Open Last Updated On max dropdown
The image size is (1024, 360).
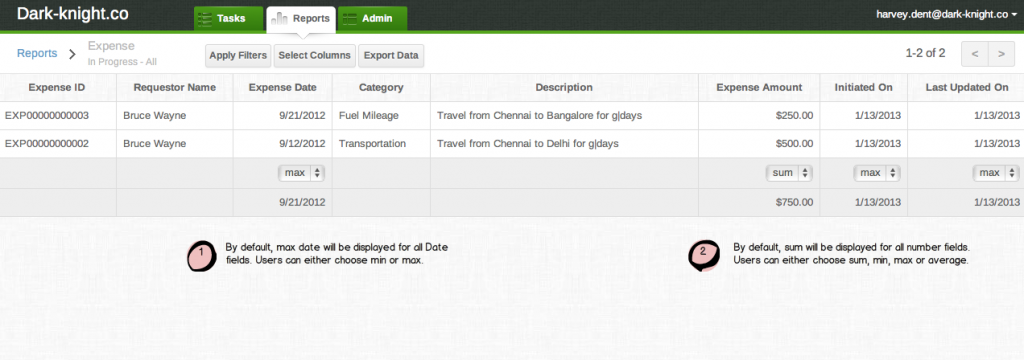[x=996, y=173]
